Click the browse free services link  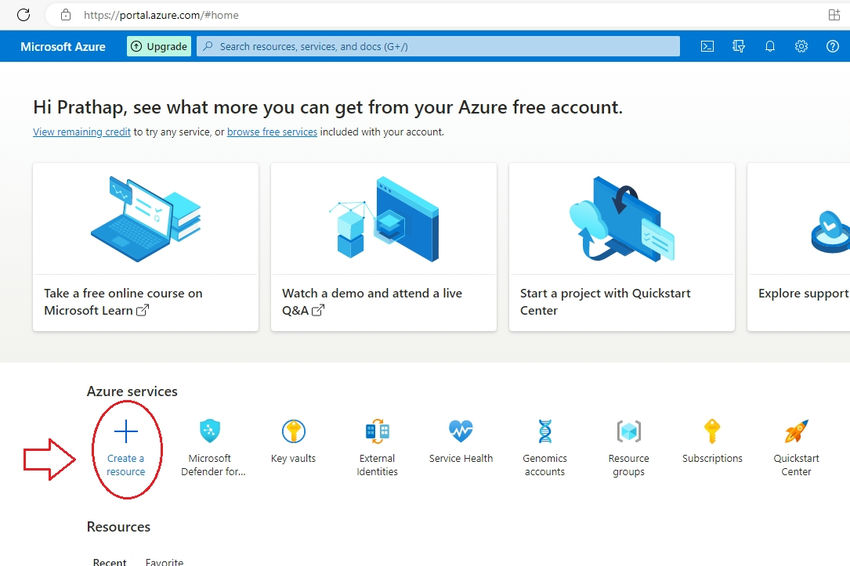[272, 132]
